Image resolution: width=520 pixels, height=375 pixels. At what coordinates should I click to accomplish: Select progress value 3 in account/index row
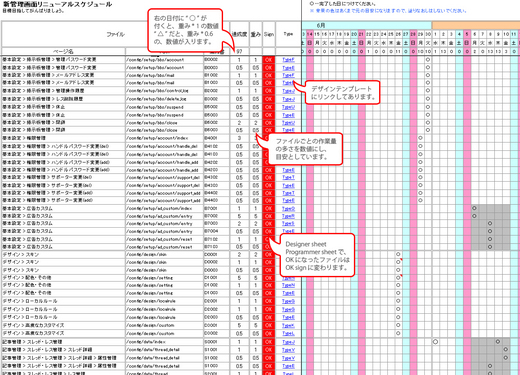tap(239, 138)
